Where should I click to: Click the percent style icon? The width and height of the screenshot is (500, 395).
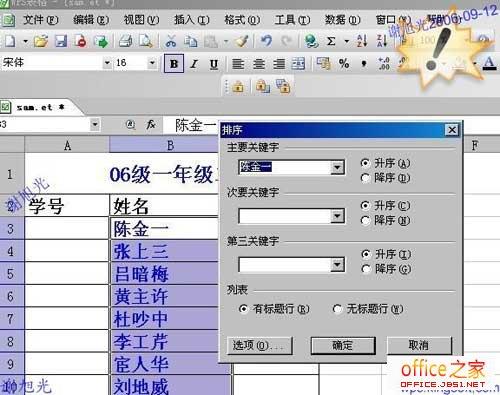[x=344, y=63]
